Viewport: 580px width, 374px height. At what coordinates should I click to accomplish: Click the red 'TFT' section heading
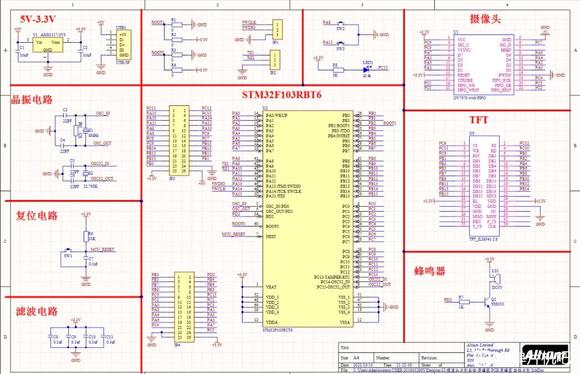(x=478, y=120)
